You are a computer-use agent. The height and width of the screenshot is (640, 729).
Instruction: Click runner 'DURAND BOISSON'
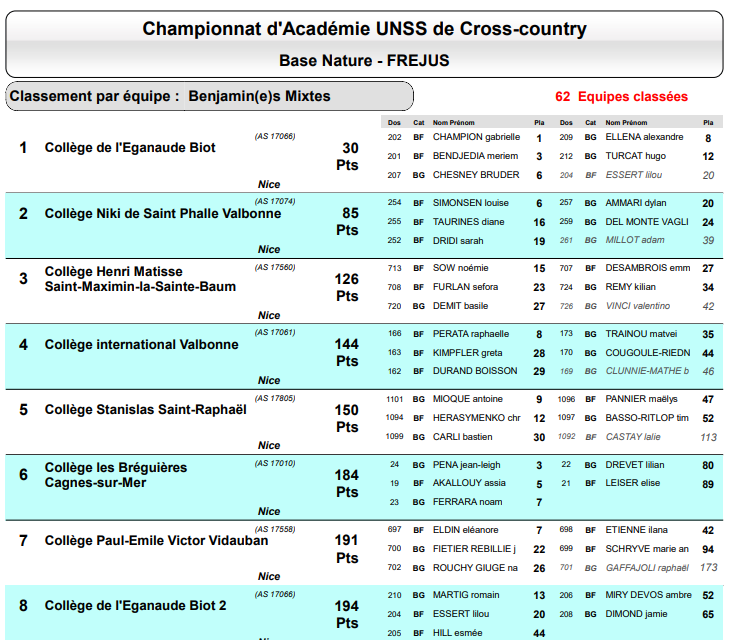[475, 371]
